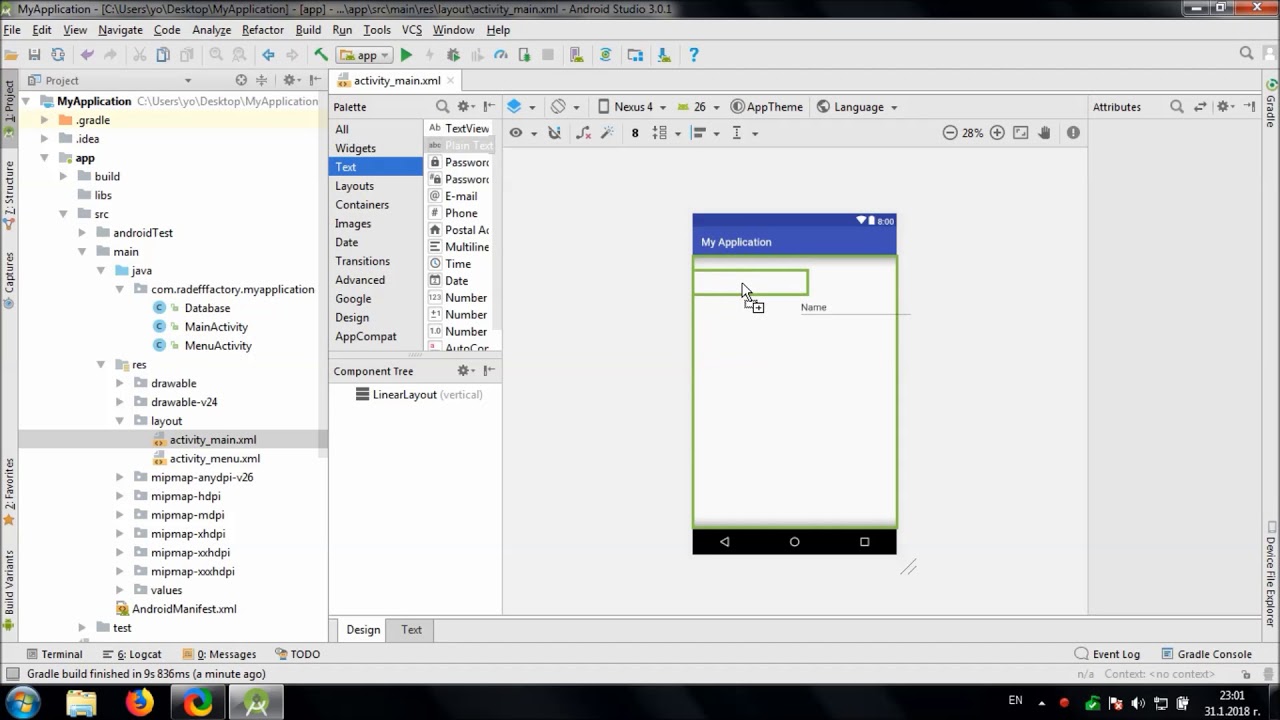The image size is (1280, 720).
Task: Open the Refactor menu
Action: 262,30
